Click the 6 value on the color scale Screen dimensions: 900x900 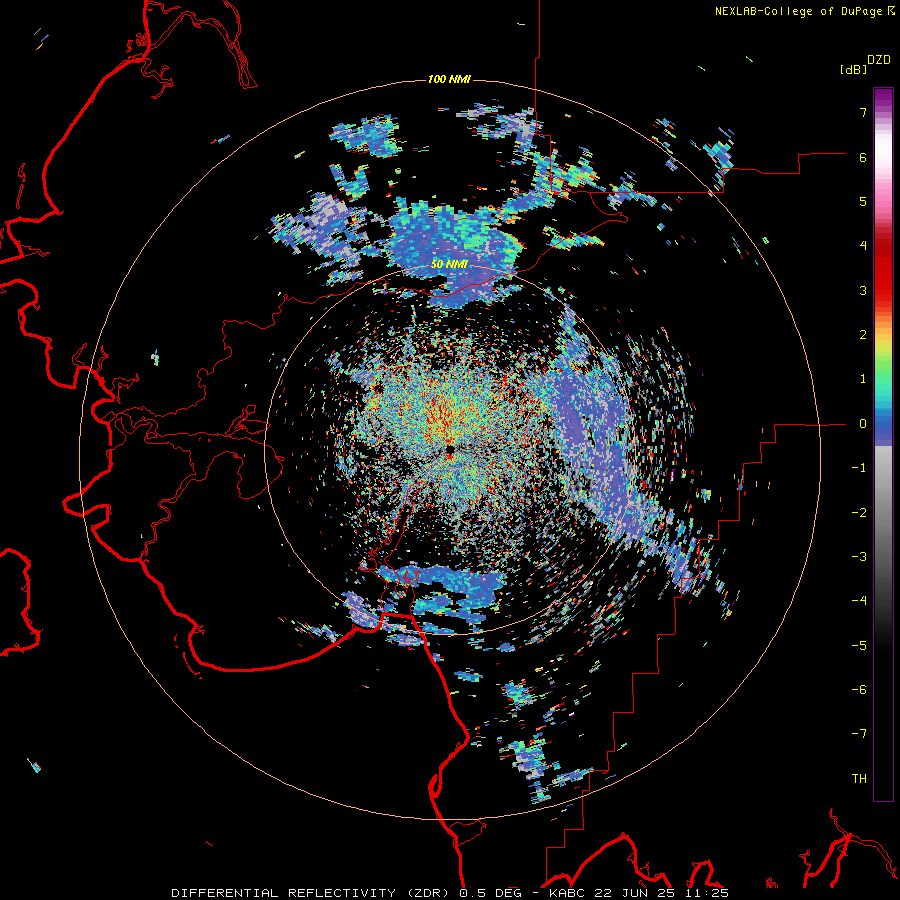coord(863,157)
